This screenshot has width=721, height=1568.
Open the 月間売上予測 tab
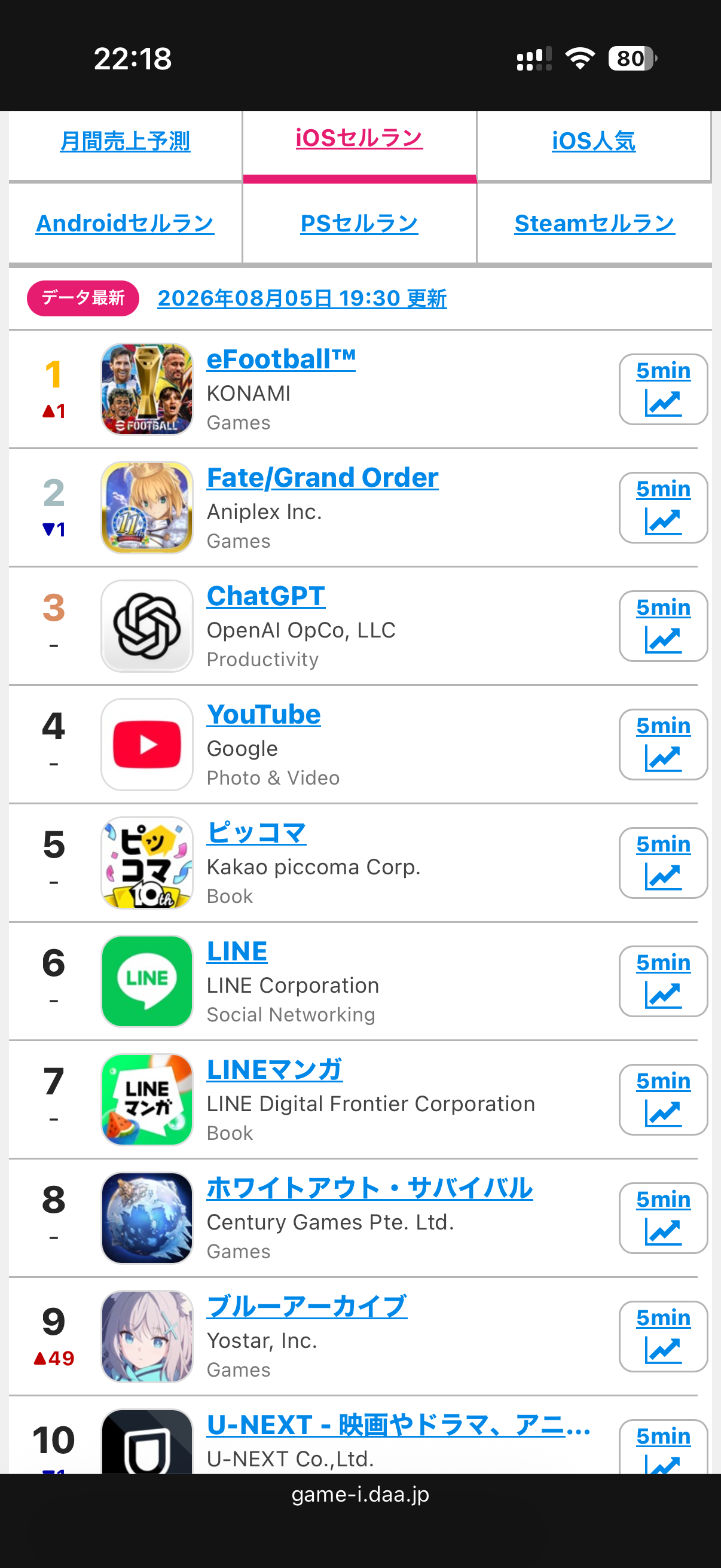click(125, 141)
